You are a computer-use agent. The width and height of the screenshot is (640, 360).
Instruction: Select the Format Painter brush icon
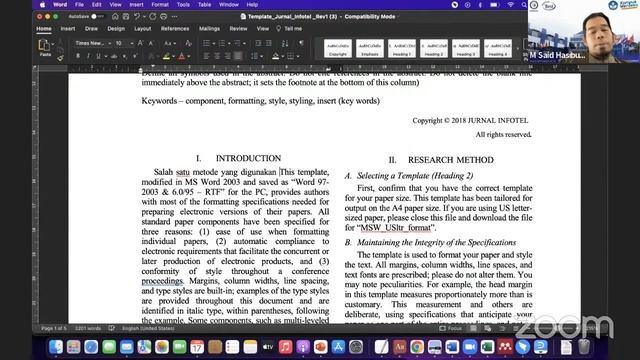pos(60,58)
